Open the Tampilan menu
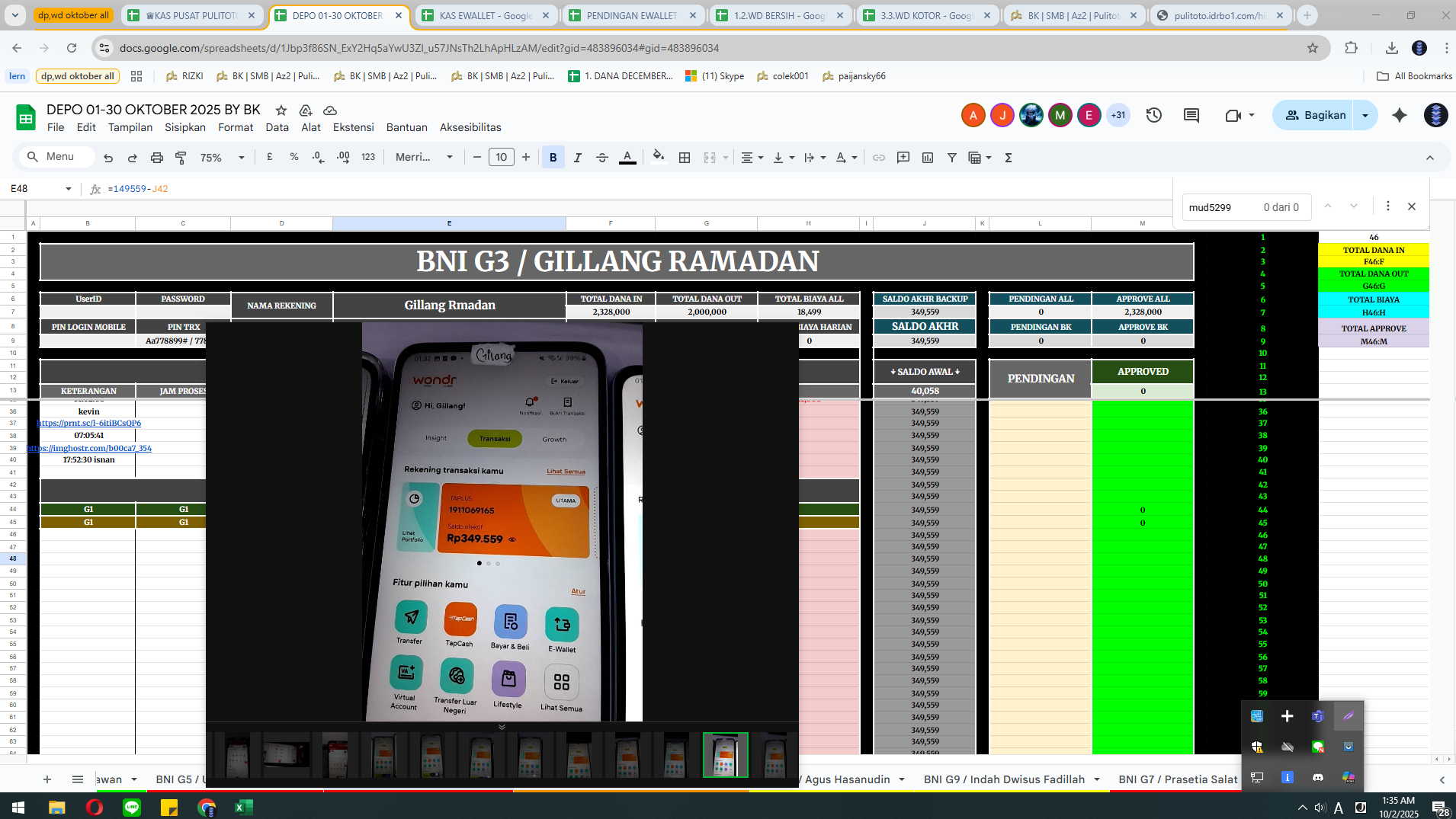Viewport: 1456px width, 819px height. coord(130,127)
